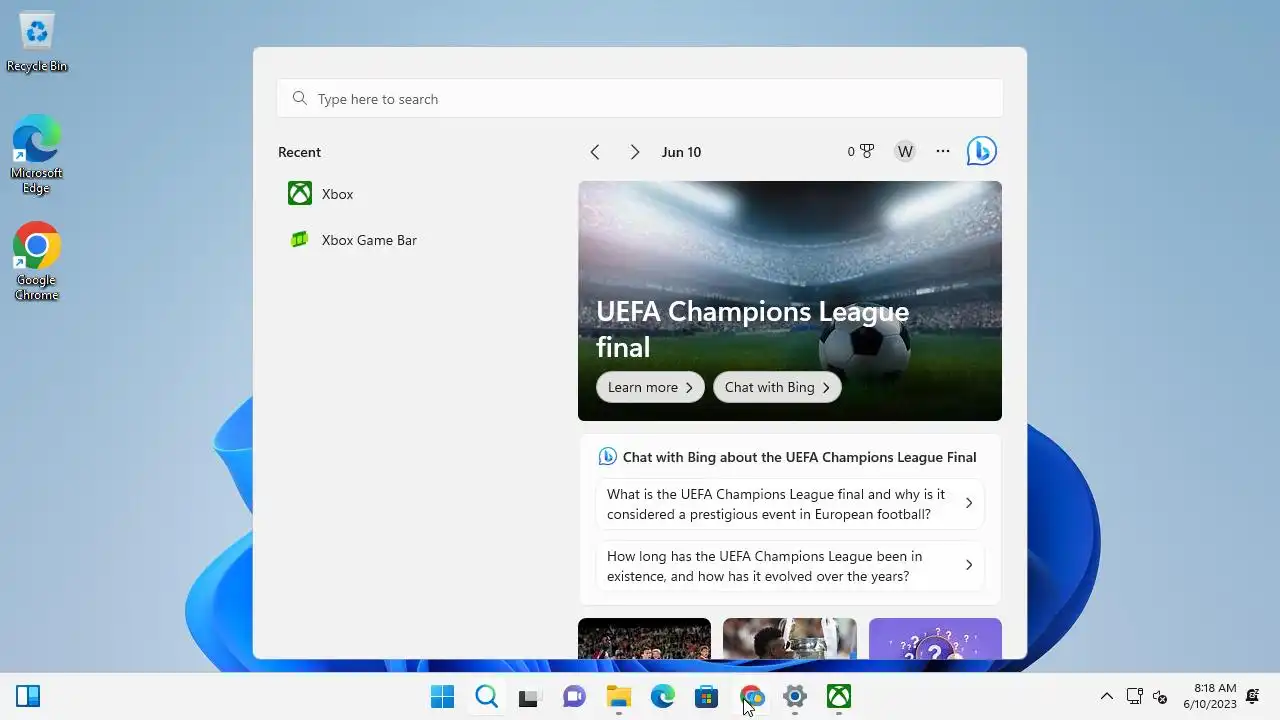Open Settings gear on taskbar

point(795,696)
